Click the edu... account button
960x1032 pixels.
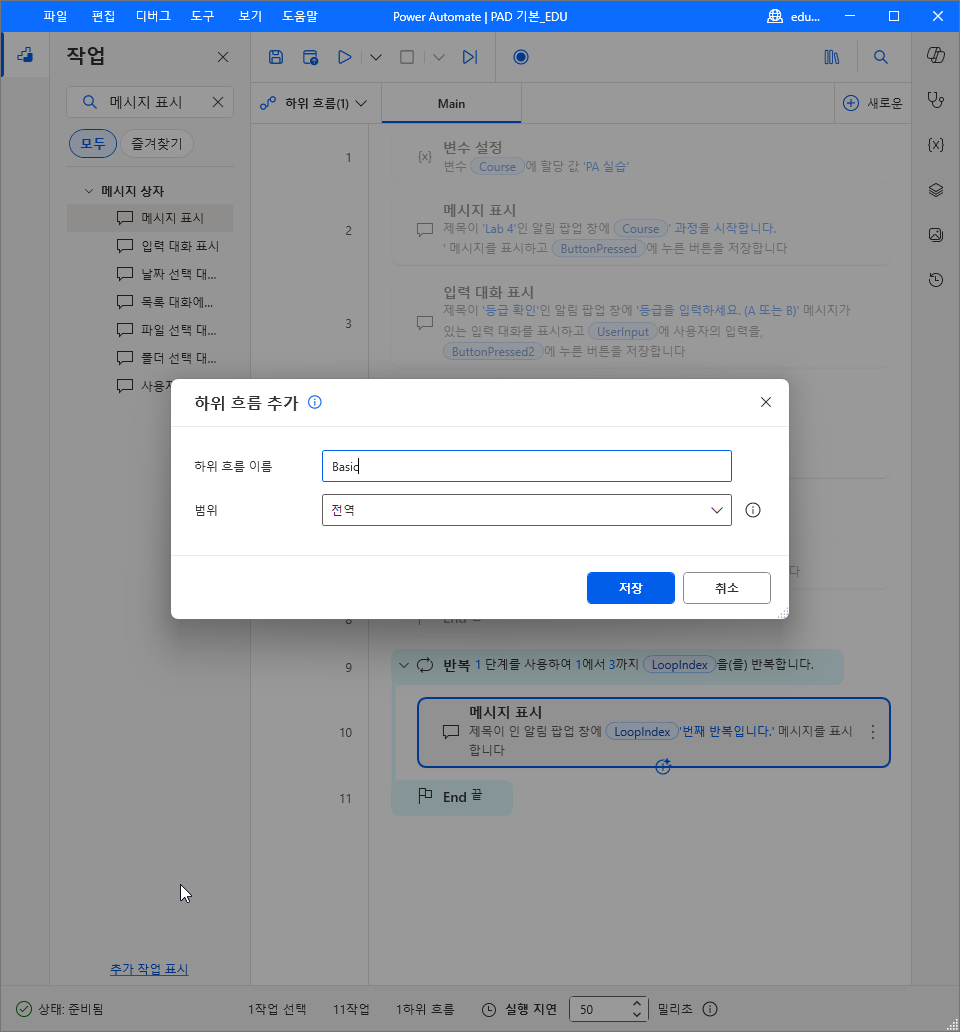point(794,16)
